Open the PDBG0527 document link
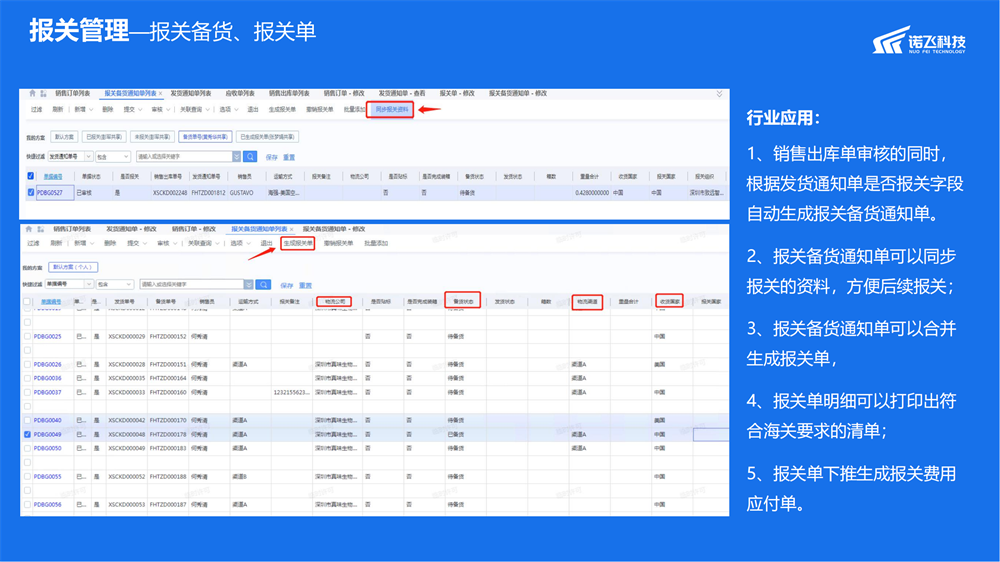 click(49, 193)
